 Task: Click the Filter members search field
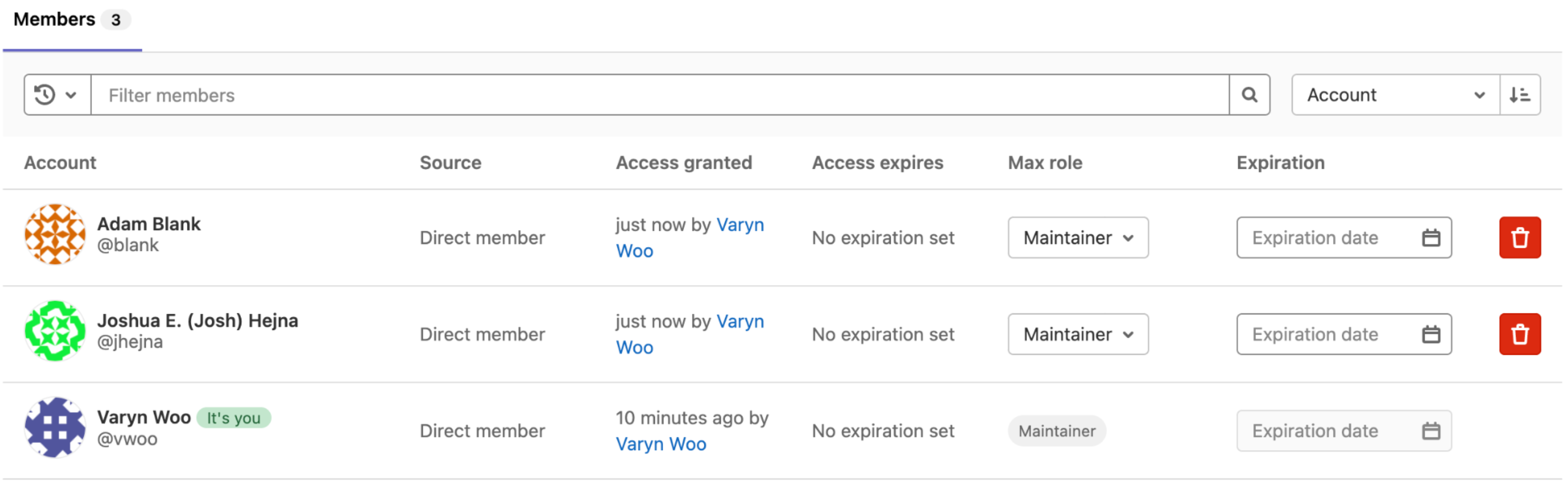[660, 95]
